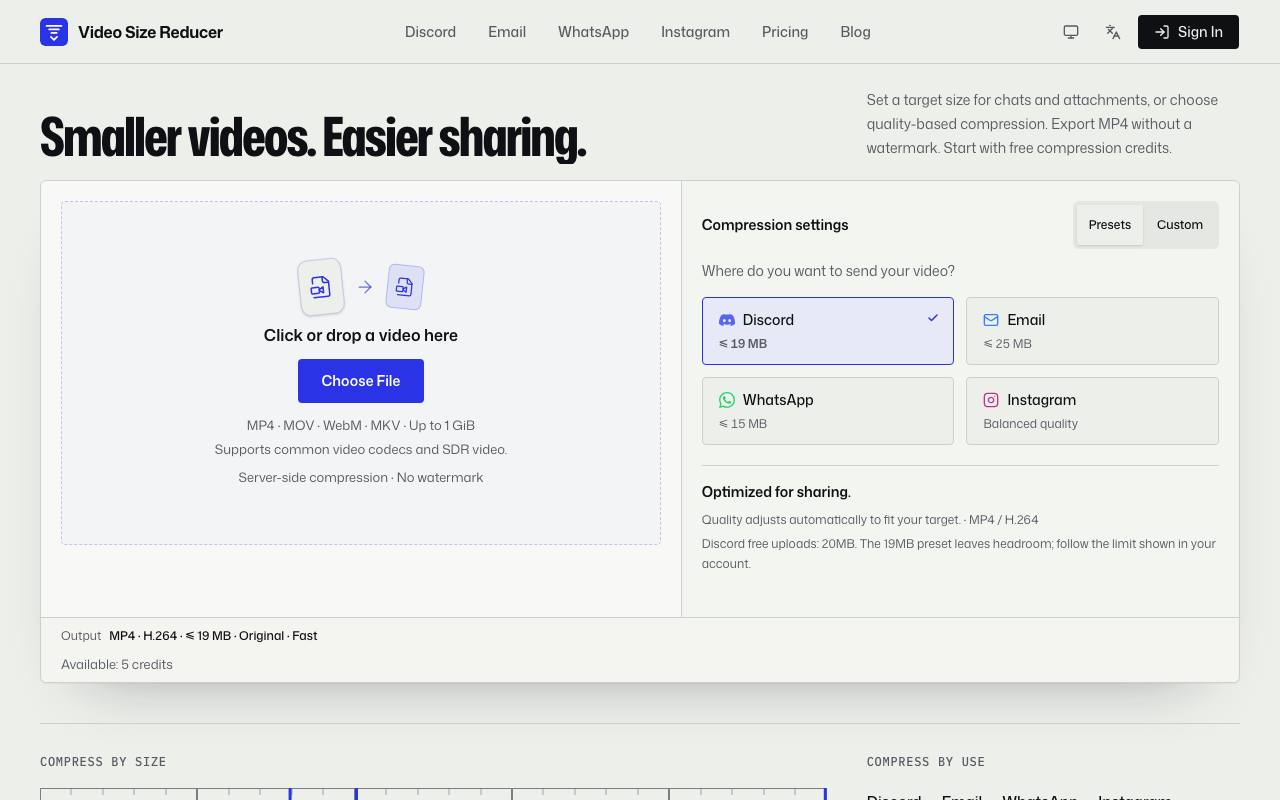1280x800 pixels.
Task: Go to the Pricing page
Action: pyautogui.click(x=785, y=32)
